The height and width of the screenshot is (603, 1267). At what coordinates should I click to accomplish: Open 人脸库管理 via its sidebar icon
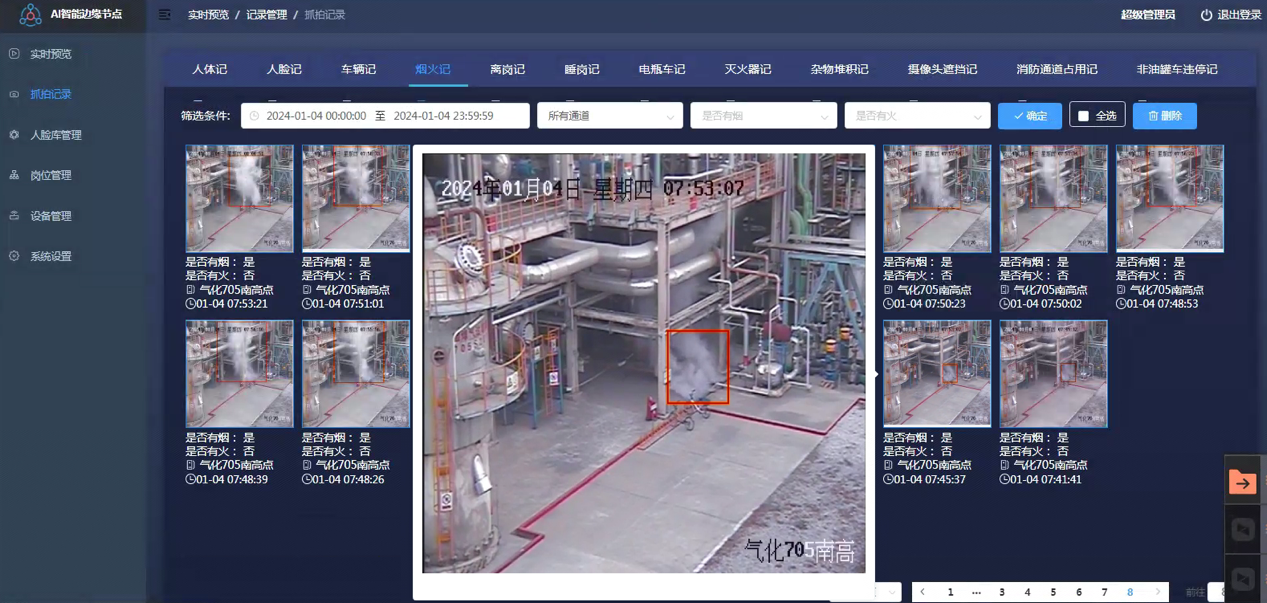(14, 135)
